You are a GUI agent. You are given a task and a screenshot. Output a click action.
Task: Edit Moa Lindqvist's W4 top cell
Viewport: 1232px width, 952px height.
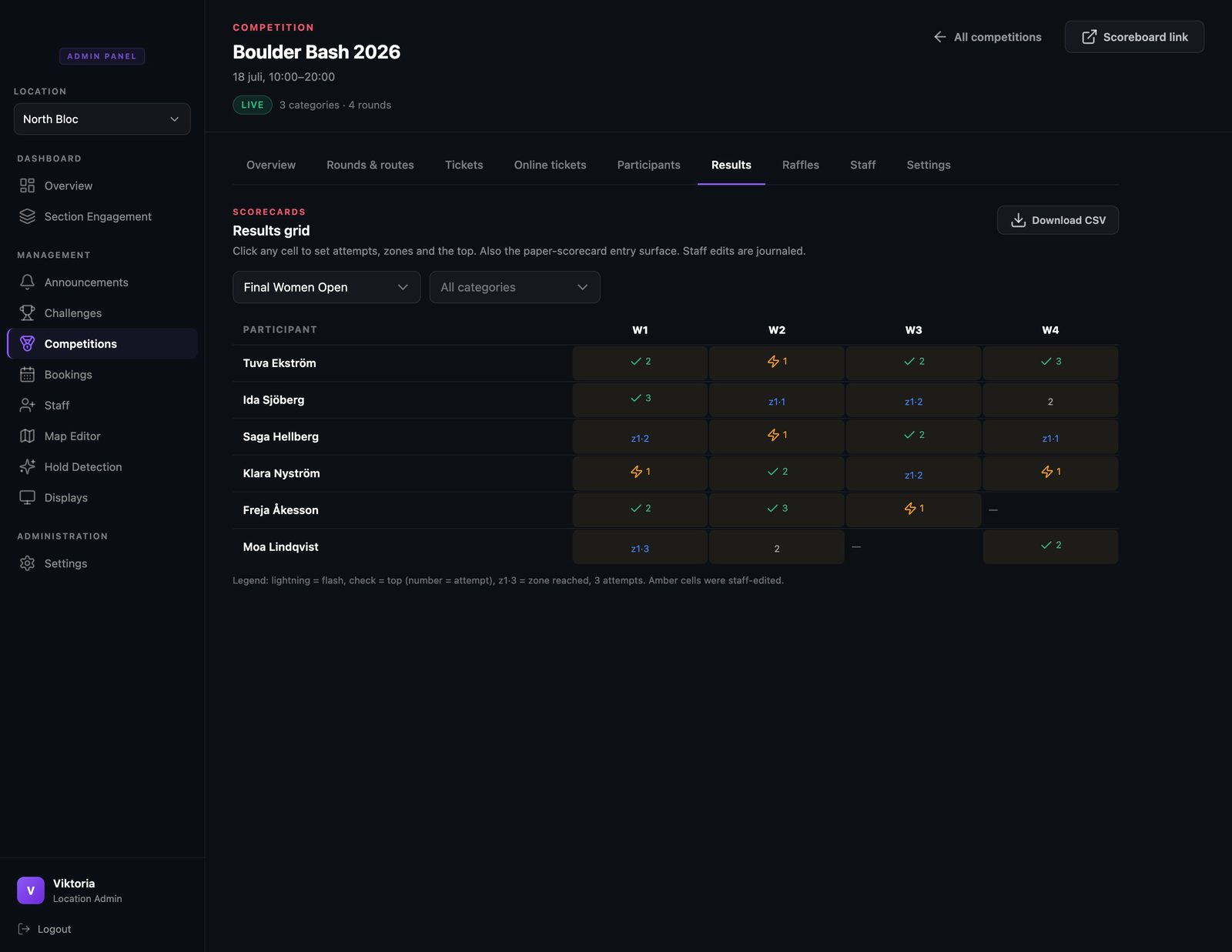1050,546
